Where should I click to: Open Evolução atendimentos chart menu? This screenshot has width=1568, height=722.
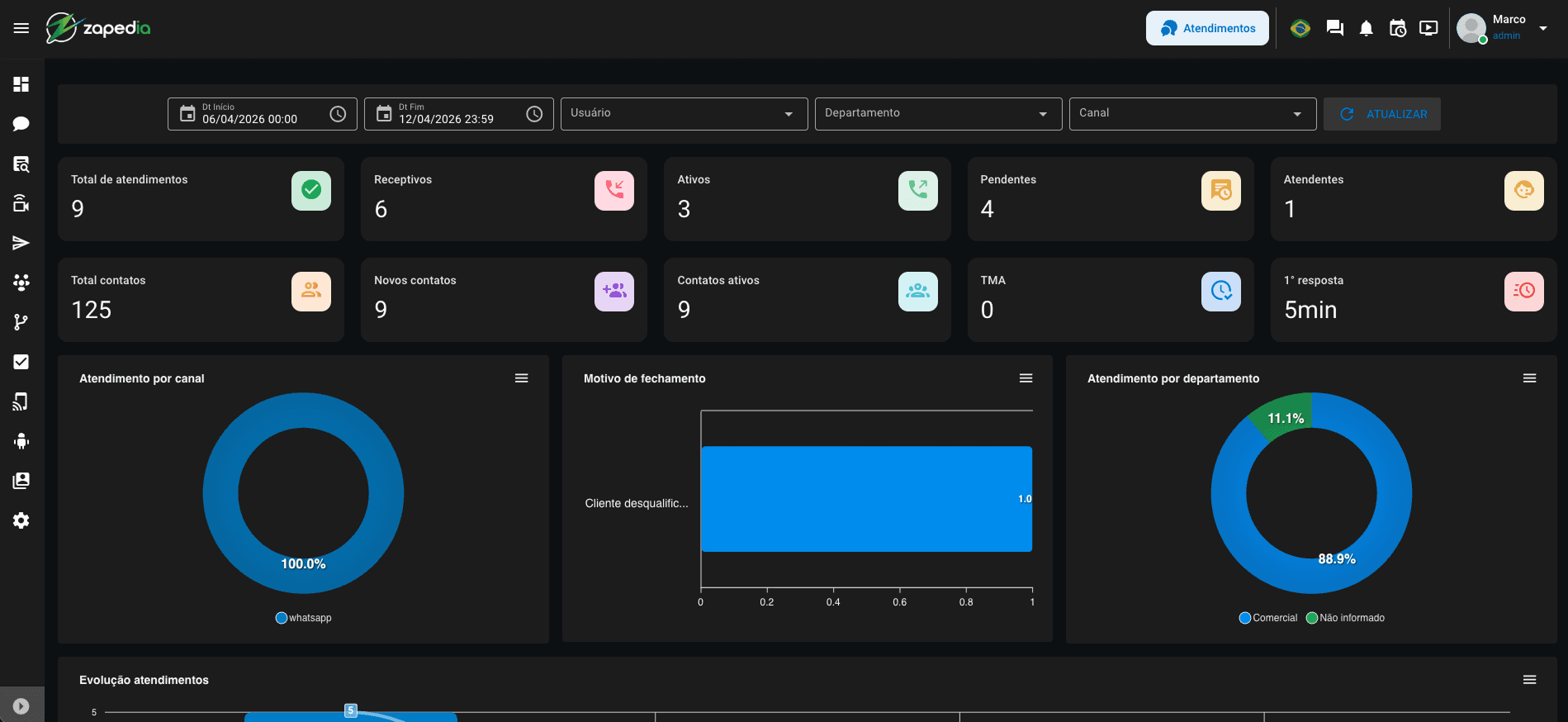[1530, 680]
